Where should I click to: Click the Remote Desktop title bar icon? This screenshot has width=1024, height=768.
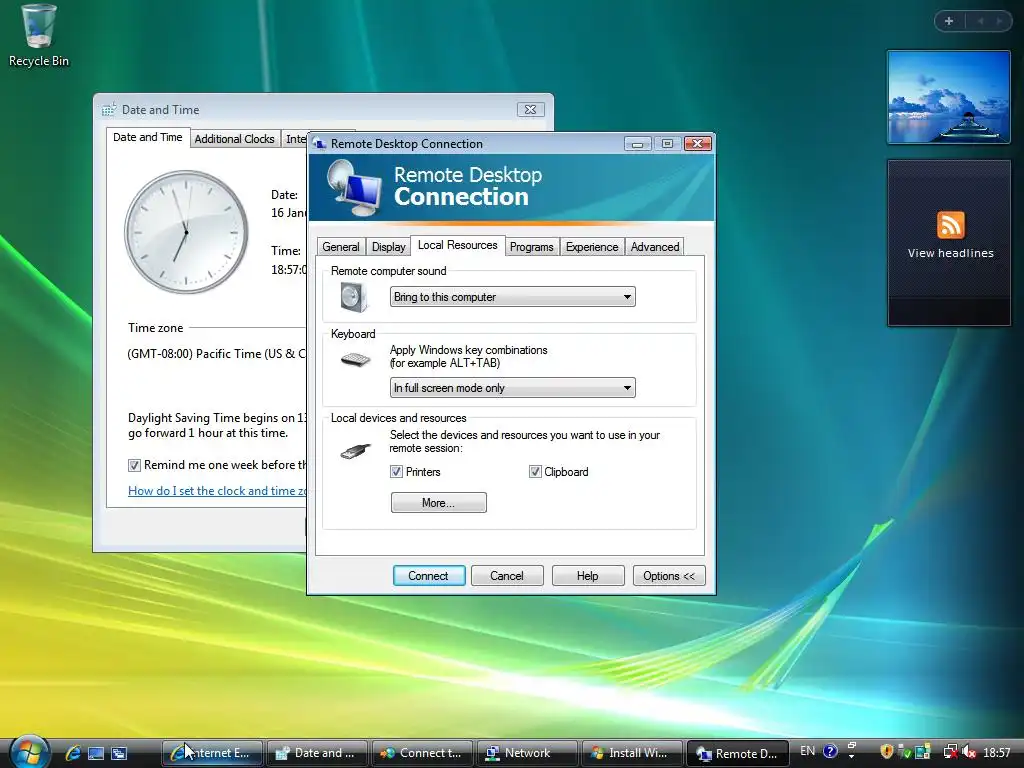(319, 144)
